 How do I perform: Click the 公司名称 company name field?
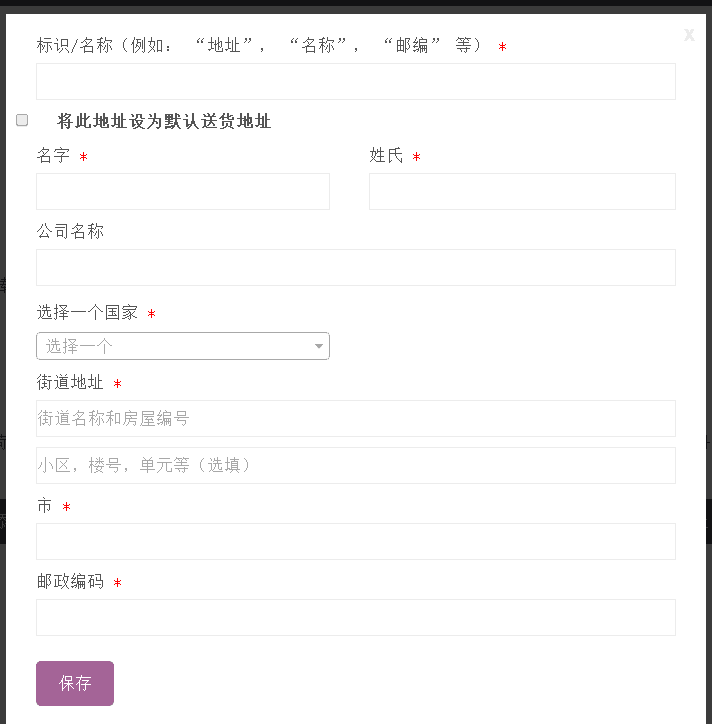356,267
